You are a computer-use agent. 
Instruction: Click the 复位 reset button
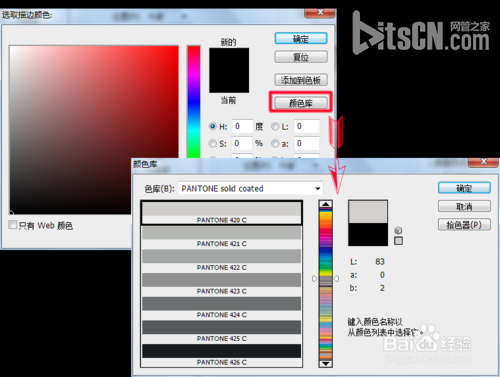pos(301,57)
